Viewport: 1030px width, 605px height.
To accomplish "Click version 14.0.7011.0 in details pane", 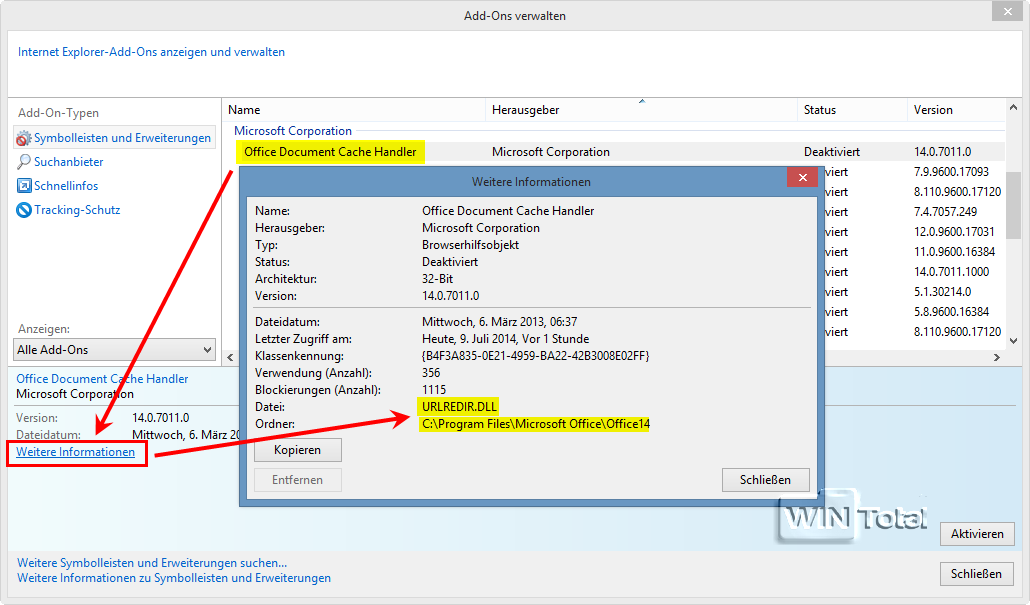I will pyautogui.click(x=160, y=418).
